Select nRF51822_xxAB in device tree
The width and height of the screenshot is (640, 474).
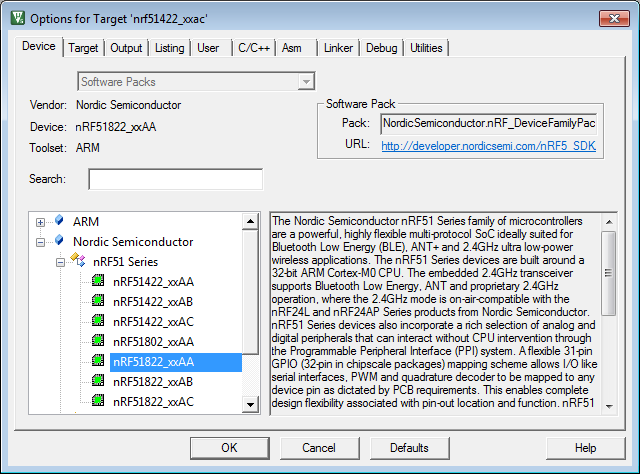point(153,382)
